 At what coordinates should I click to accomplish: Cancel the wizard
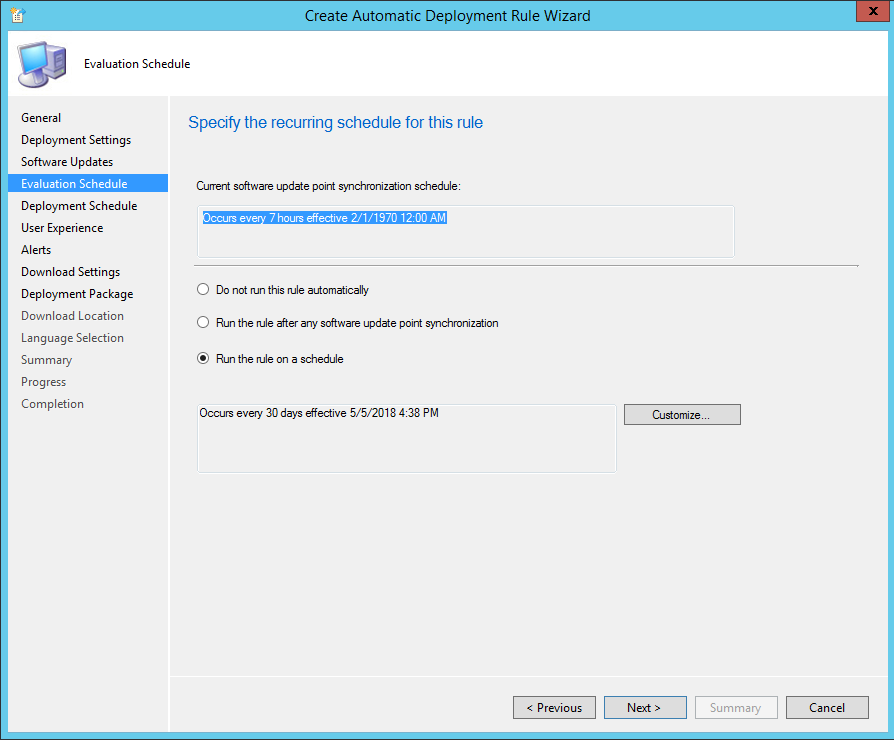tap(827, 708)
